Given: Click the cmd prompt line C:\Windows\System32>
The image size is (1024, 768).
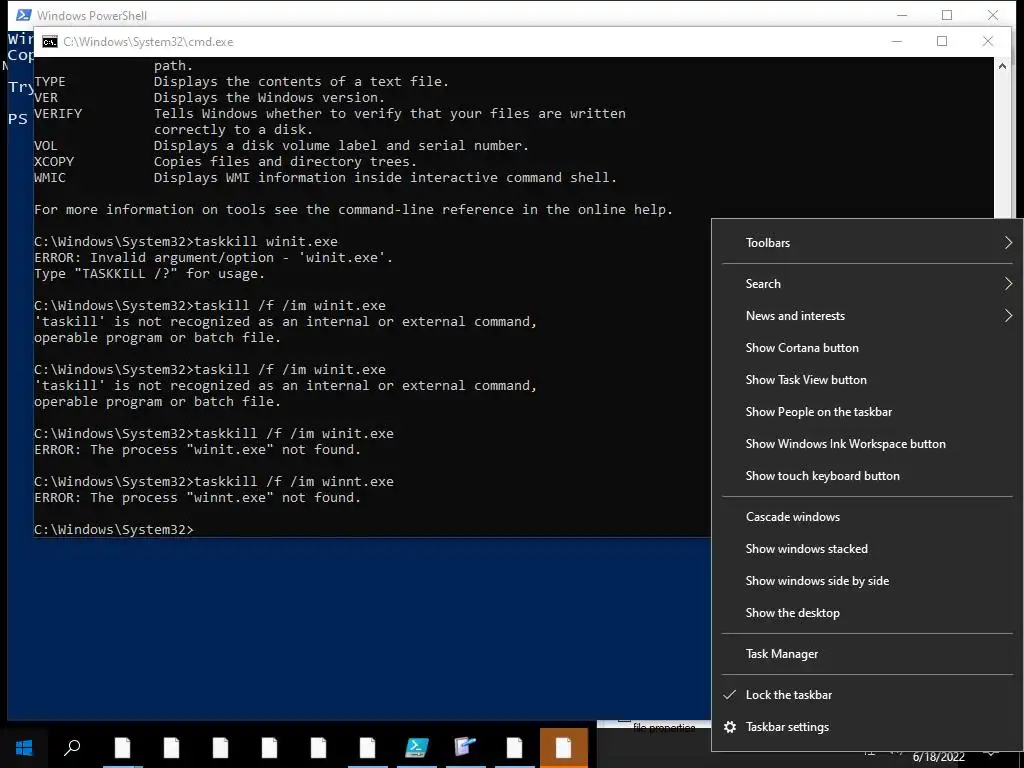Looking at the screenshot, I should 114,530.
